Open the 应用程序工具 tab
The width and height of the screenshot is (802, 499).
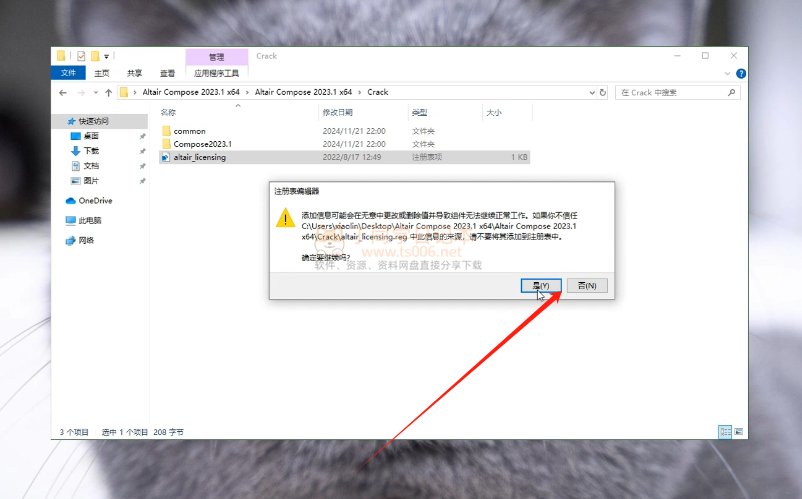point(216,73)
